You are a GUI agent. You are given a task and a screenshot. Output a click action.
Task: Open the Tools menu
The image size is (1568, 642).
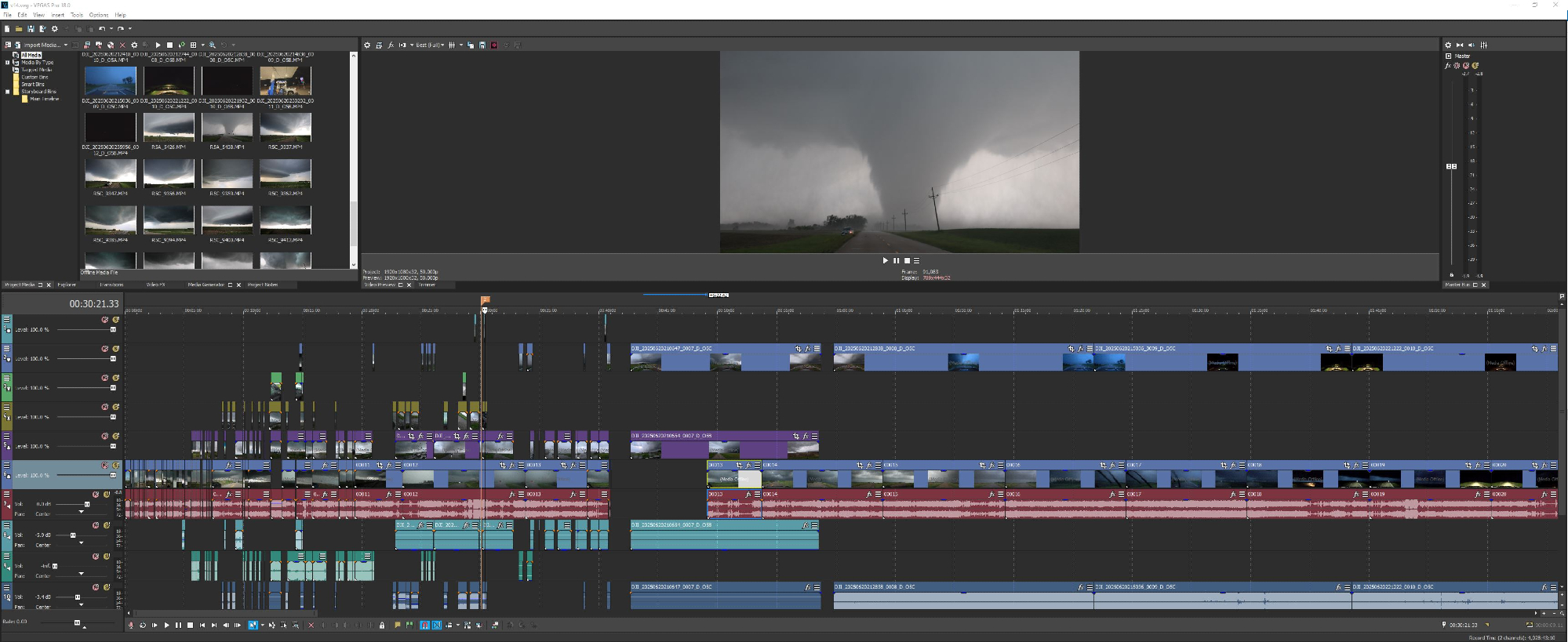tap(77, 15)
